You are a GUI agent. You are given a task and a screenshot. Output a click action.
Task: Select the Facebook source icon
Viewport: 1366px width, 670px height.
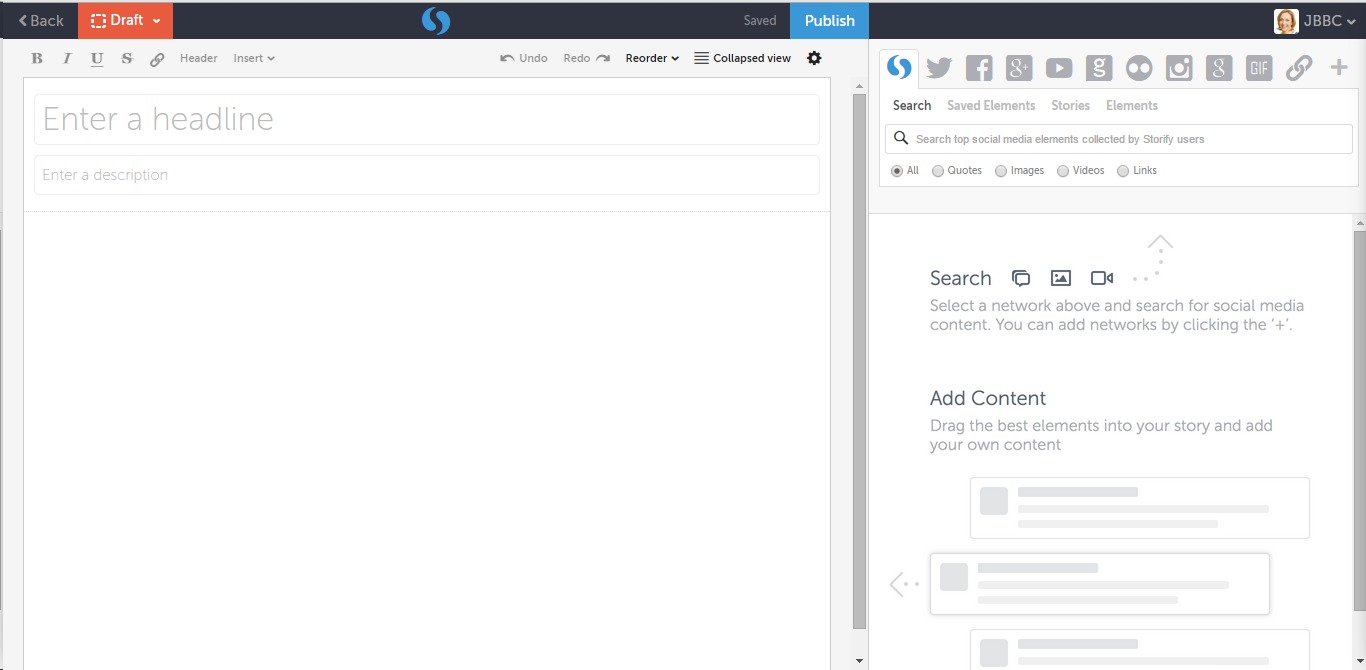click(x=979, y=68)
